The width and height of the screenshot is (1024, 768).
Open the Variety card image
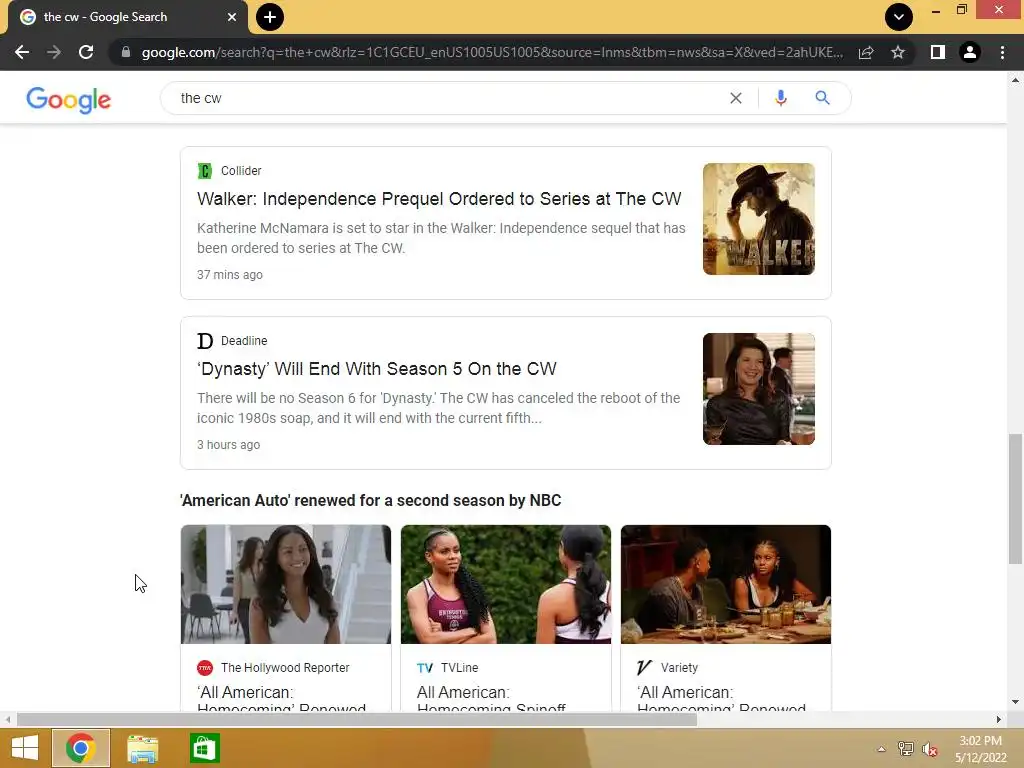click(x=726, y=584)
